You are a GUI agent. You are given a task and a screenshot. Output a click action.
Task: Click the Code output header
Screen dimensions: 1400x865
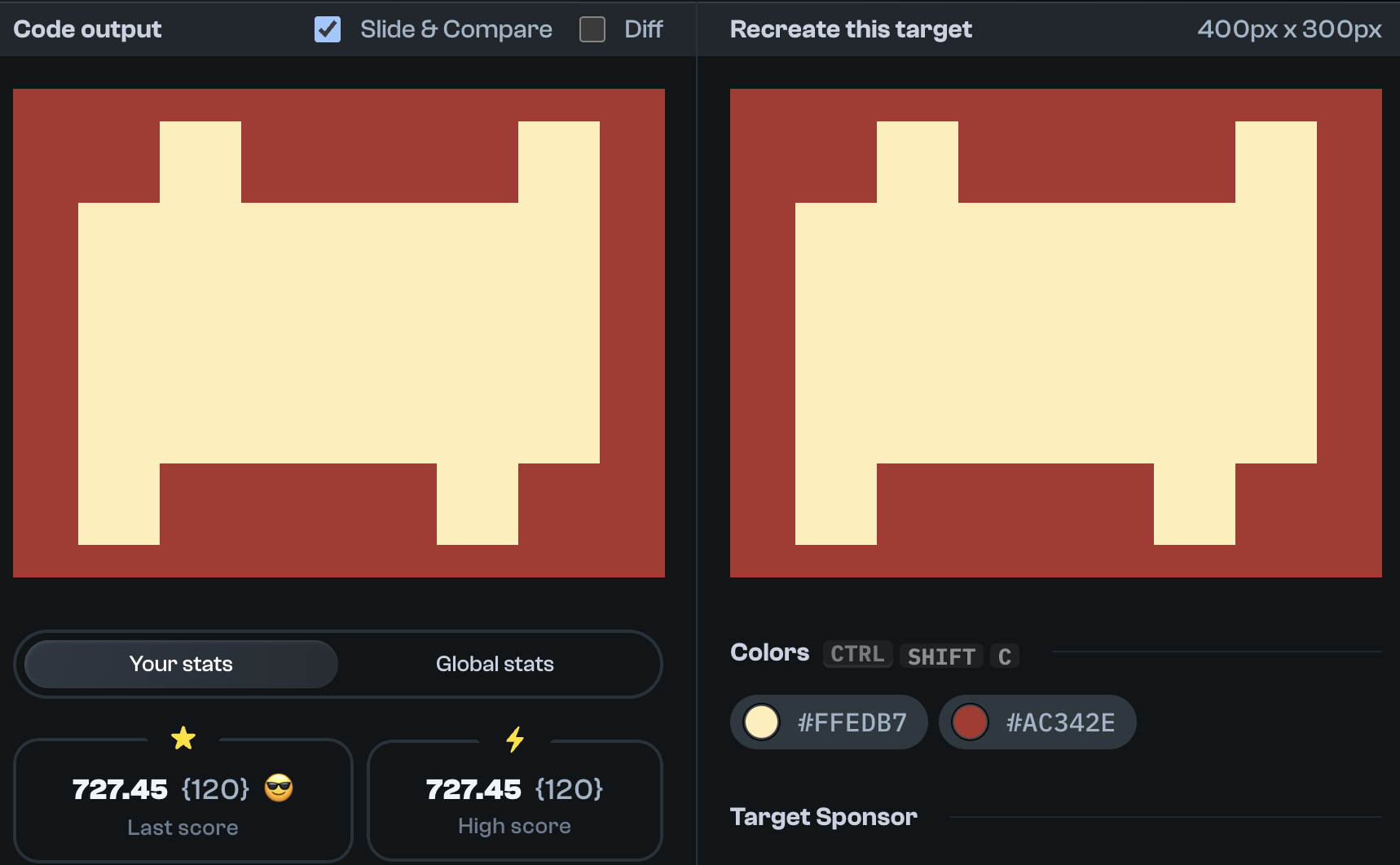pos(87,29)
